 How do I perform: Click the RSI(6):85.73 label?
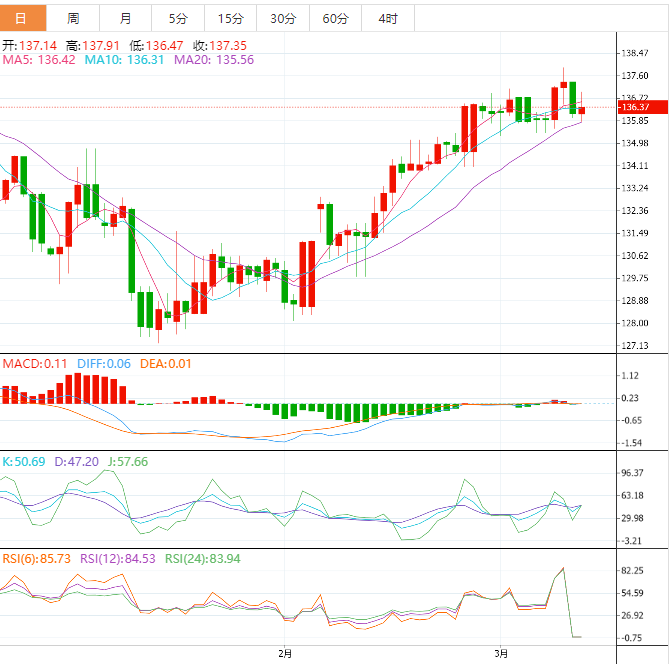point(37,559)
